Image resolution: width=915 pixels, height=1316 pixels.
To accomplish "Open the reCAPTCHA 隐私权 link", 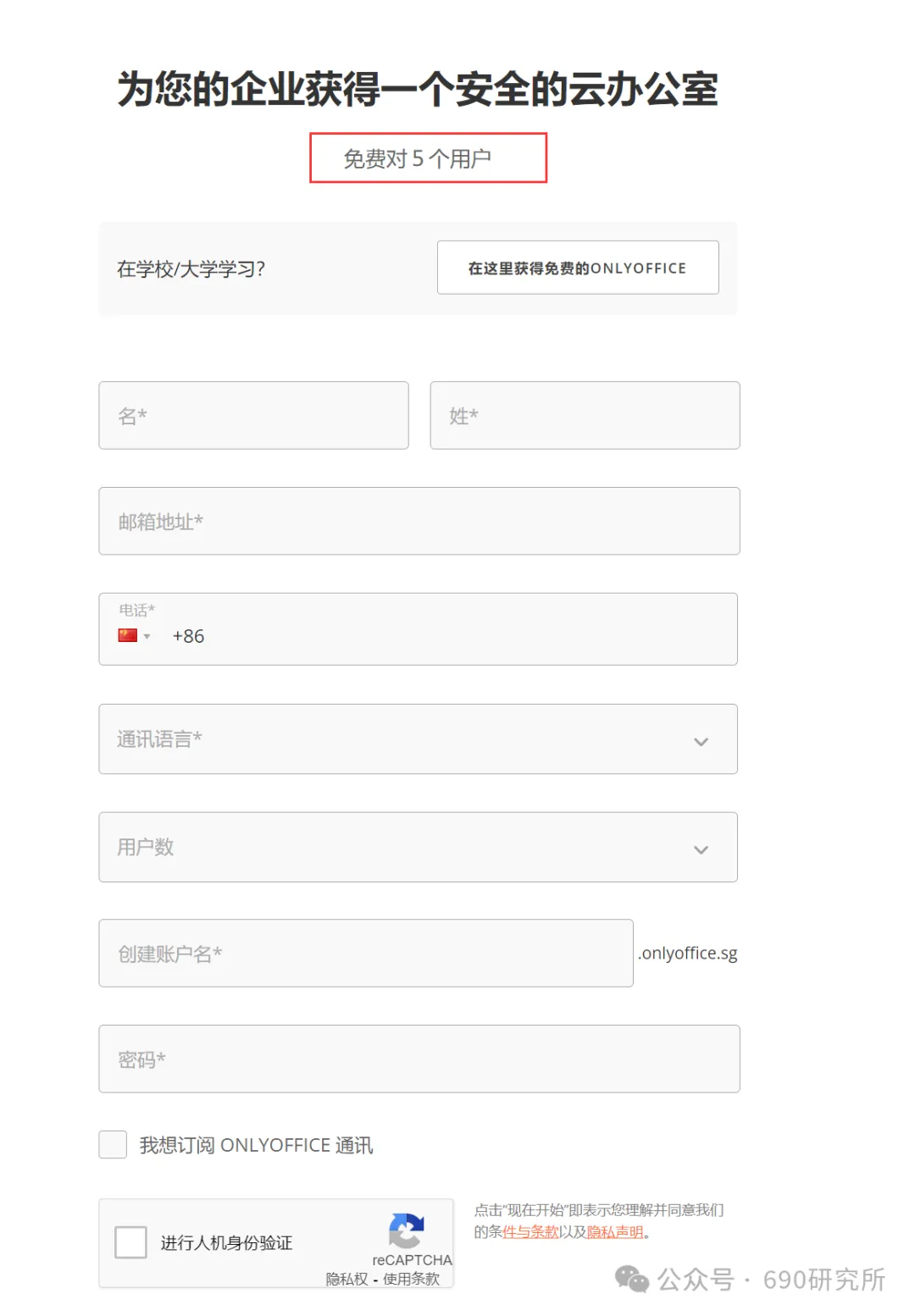I will [347, 1279].
